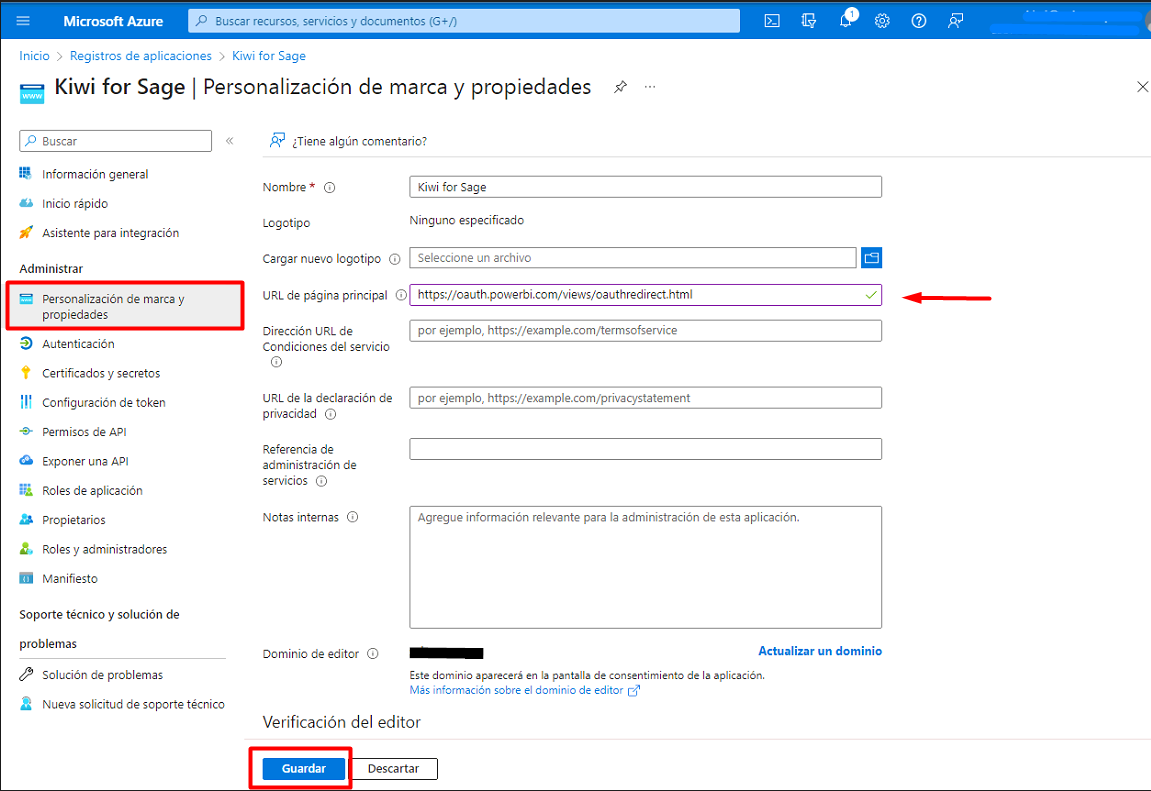
Task: Open the ¿Tiene algún comentario? feedback link
Action: [x=349, y=141]
